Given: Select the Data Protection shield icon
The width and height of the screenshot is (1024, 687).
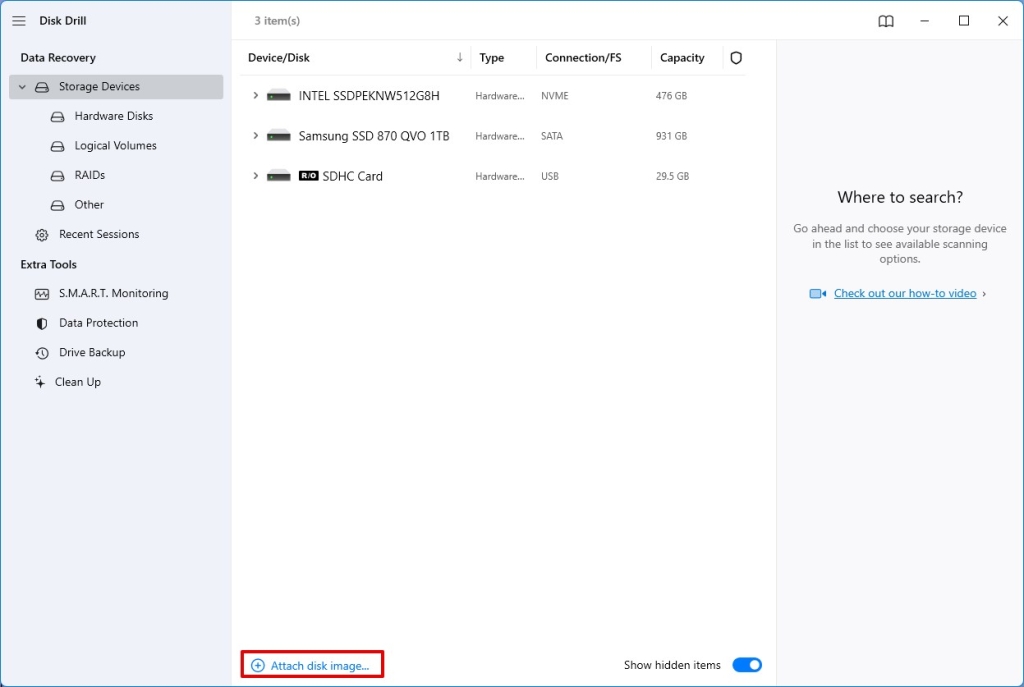Looking at the screenshot, I should pyautogui.click(x=41, y=323).
